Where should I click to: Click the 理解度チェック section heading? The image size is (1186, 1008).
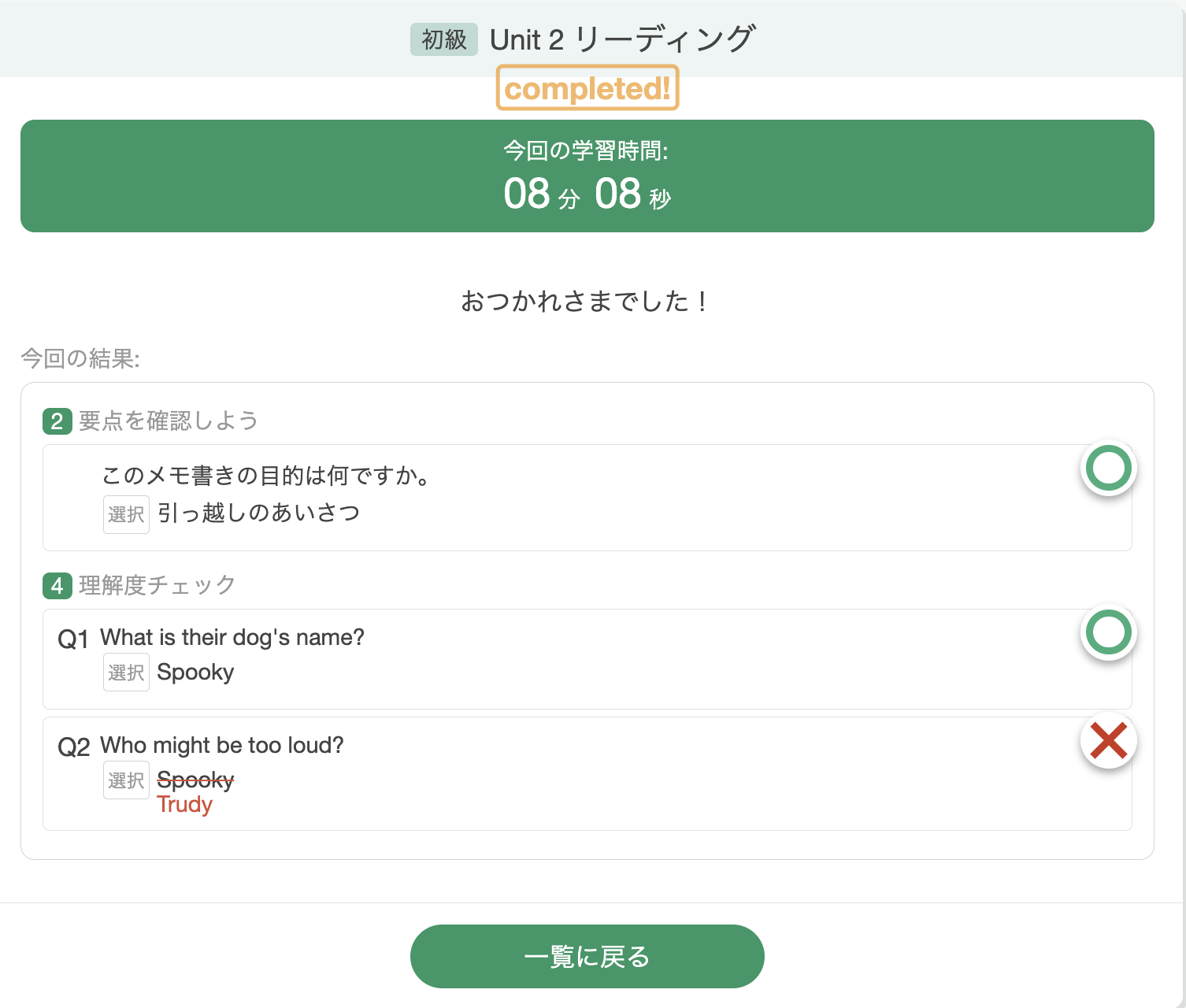pos(158,585)
